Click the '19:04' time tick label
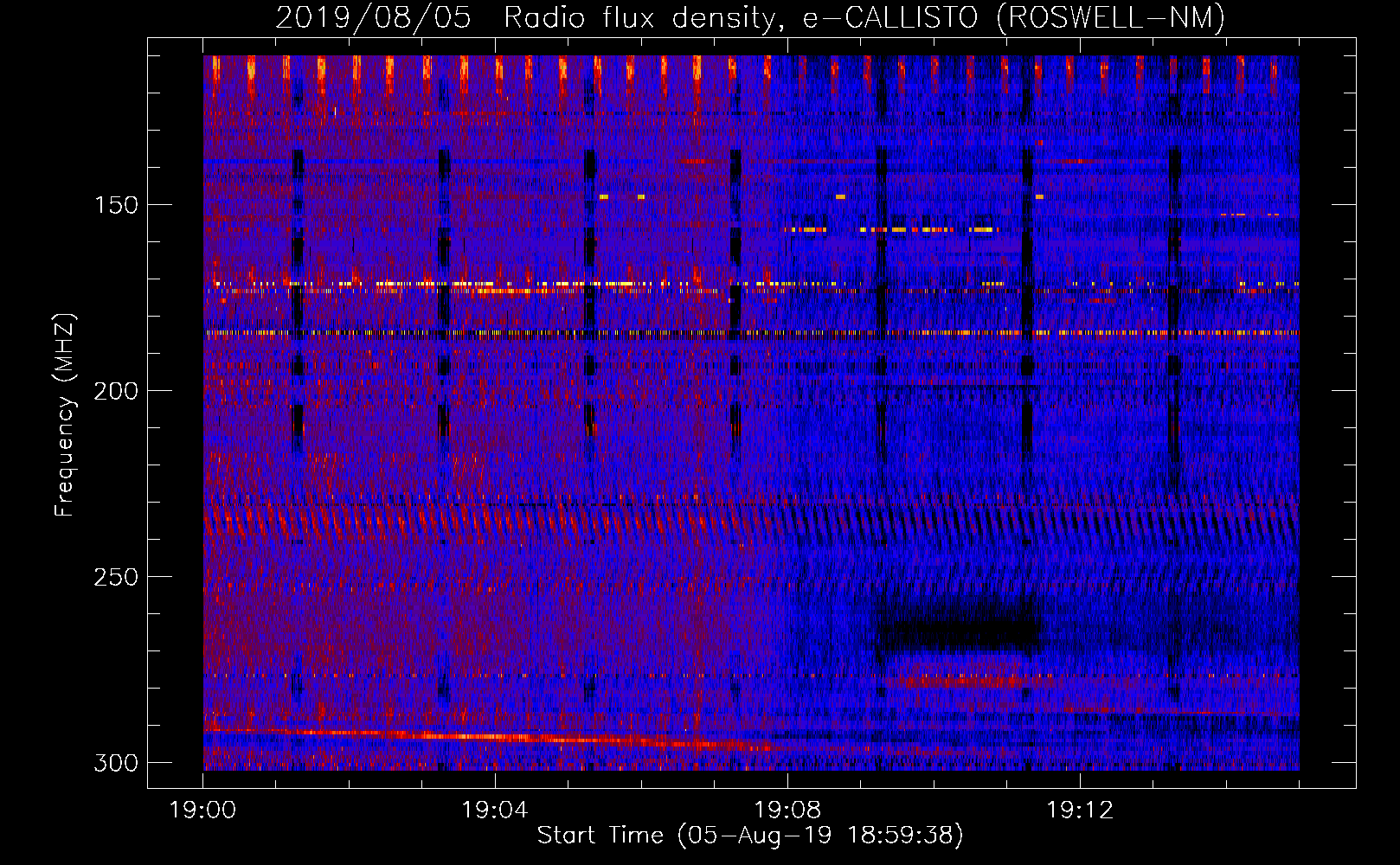The height and width of the screenshot is (865, 1400). pos(495,811)
